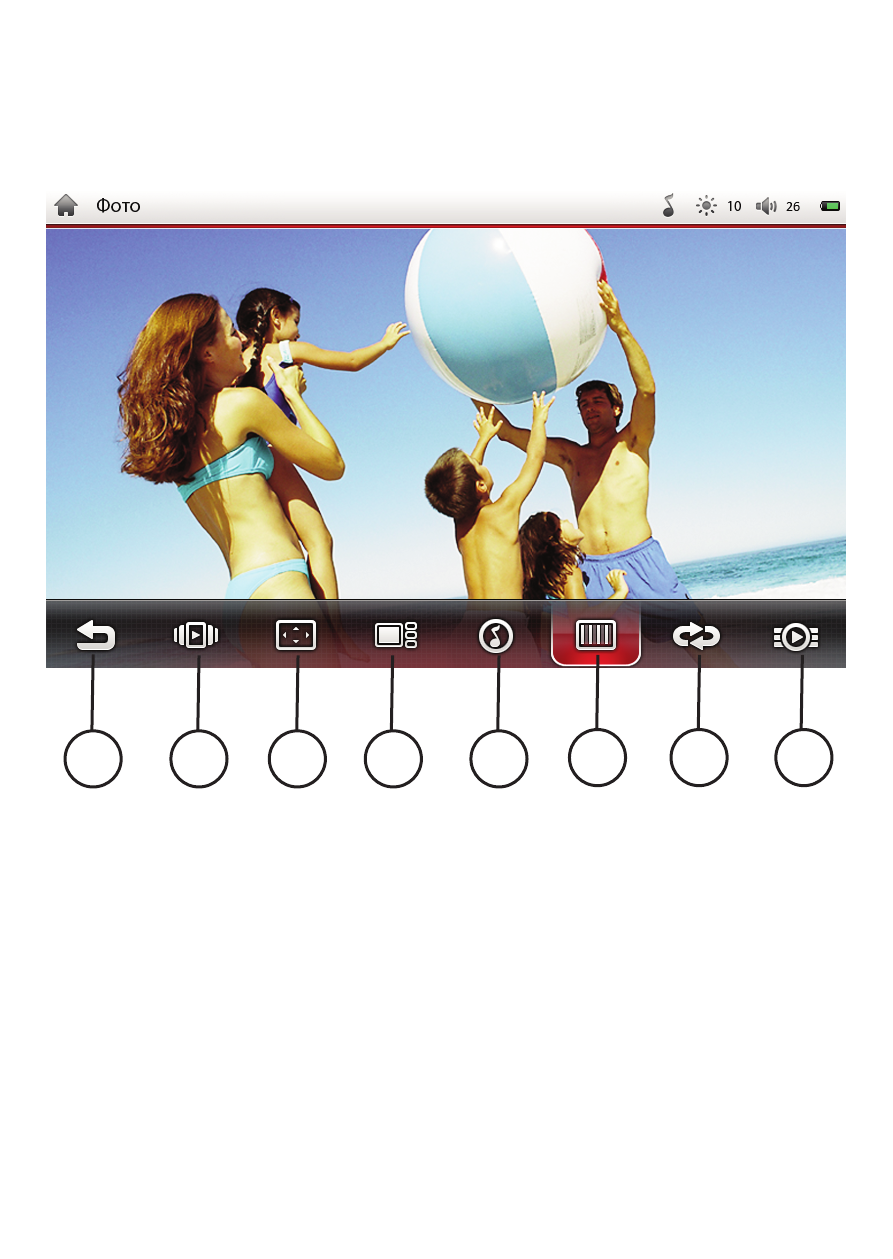Image resolution: width=893 pixels, height=1259 pixels.
Task: Click the back arrow icon in the bottom toolbar
Action: [96, 636]
